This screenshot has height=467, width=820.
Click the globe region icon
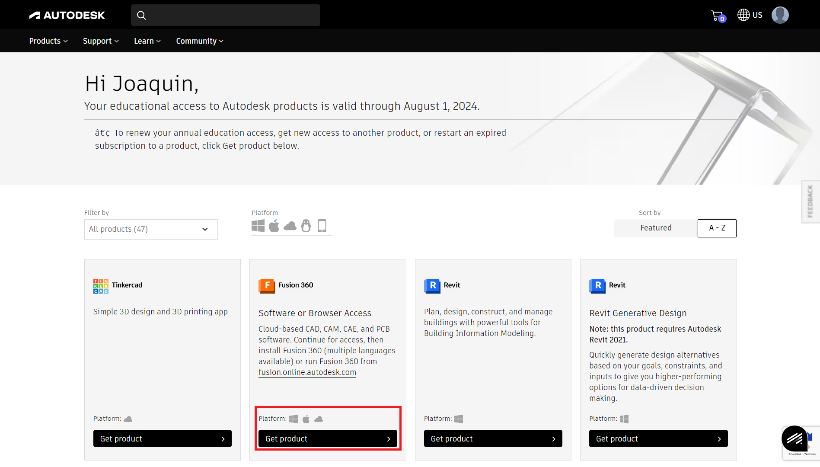pyautogui.click(x=743, y=15)
